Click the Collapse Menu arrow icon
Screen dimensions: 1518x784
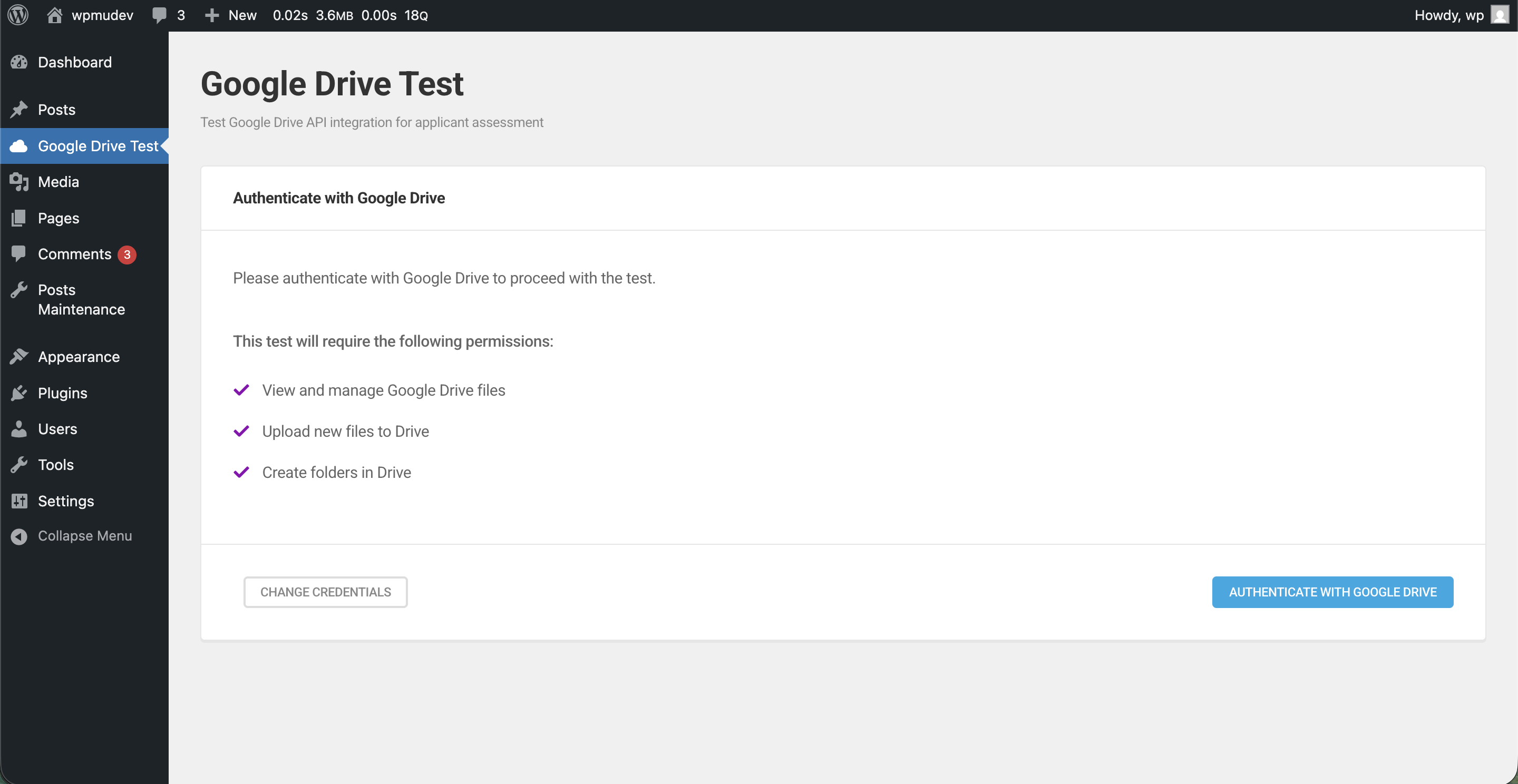pyautogui.click(x=19, y=536)
